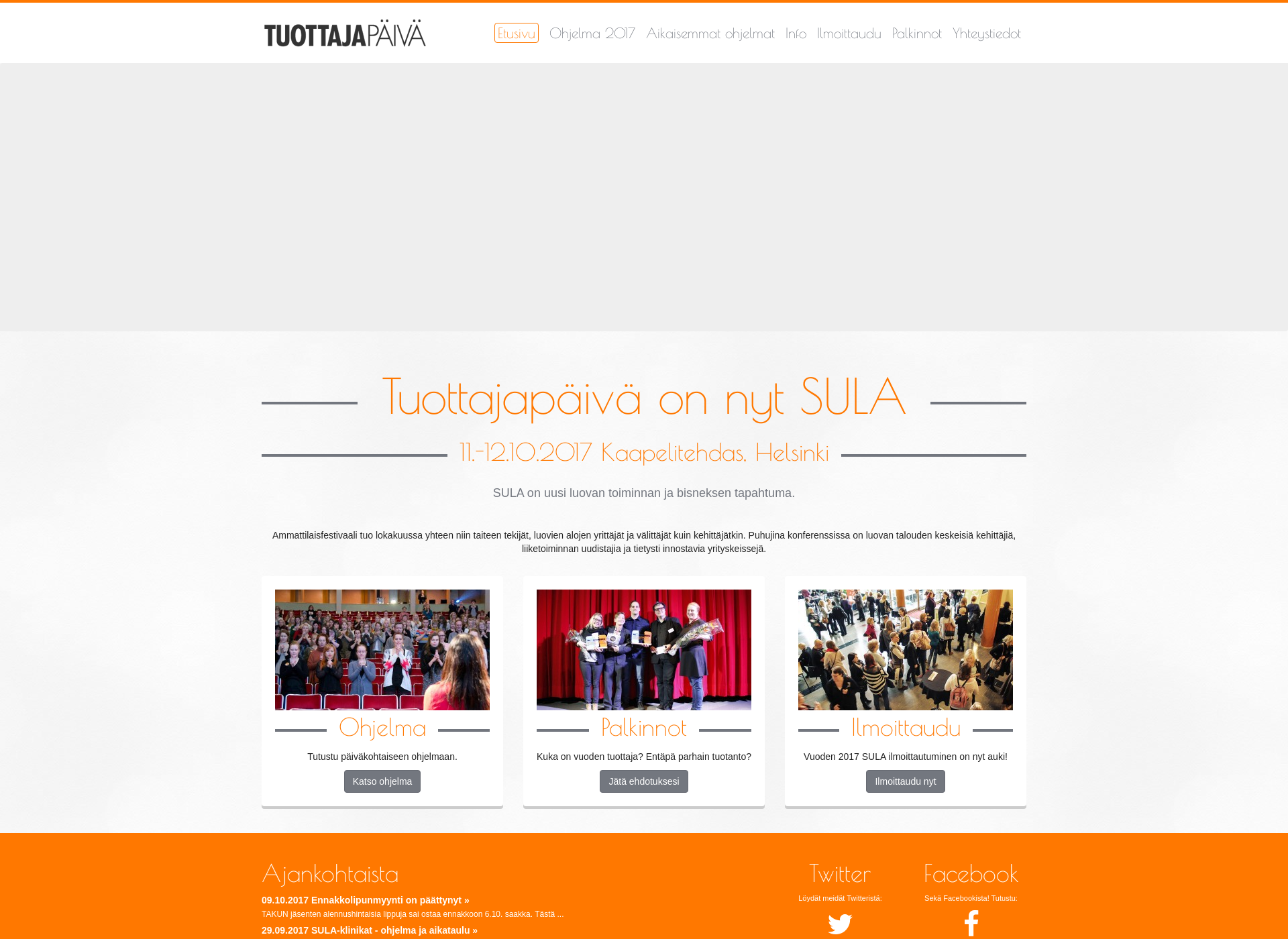Click the TuottajaPäivä logo icon
Viewport: 1288px width, 939px height.
coord(344,32)
